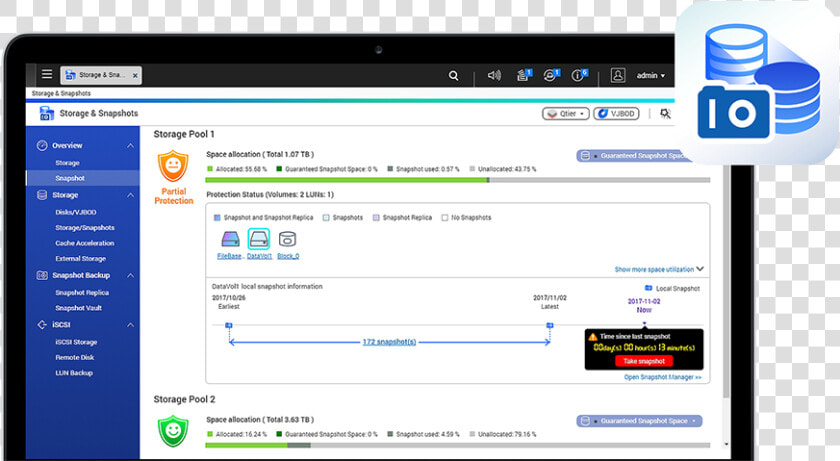Click Storage Pool 1 space allocation bar
840x461 pixels.
point(458,180)
